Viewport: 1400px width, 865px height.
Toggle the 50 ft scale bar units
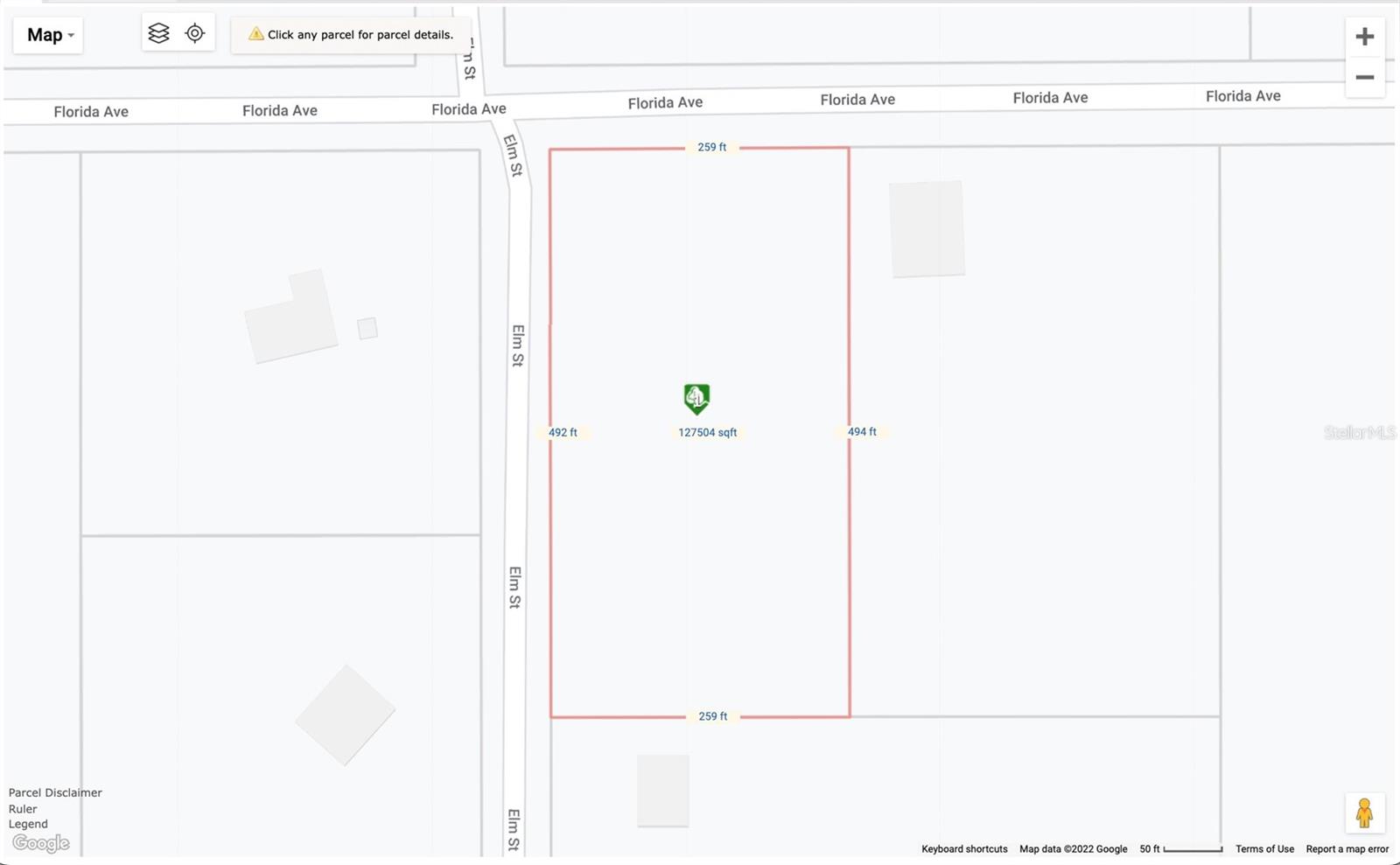(1180, 849)
